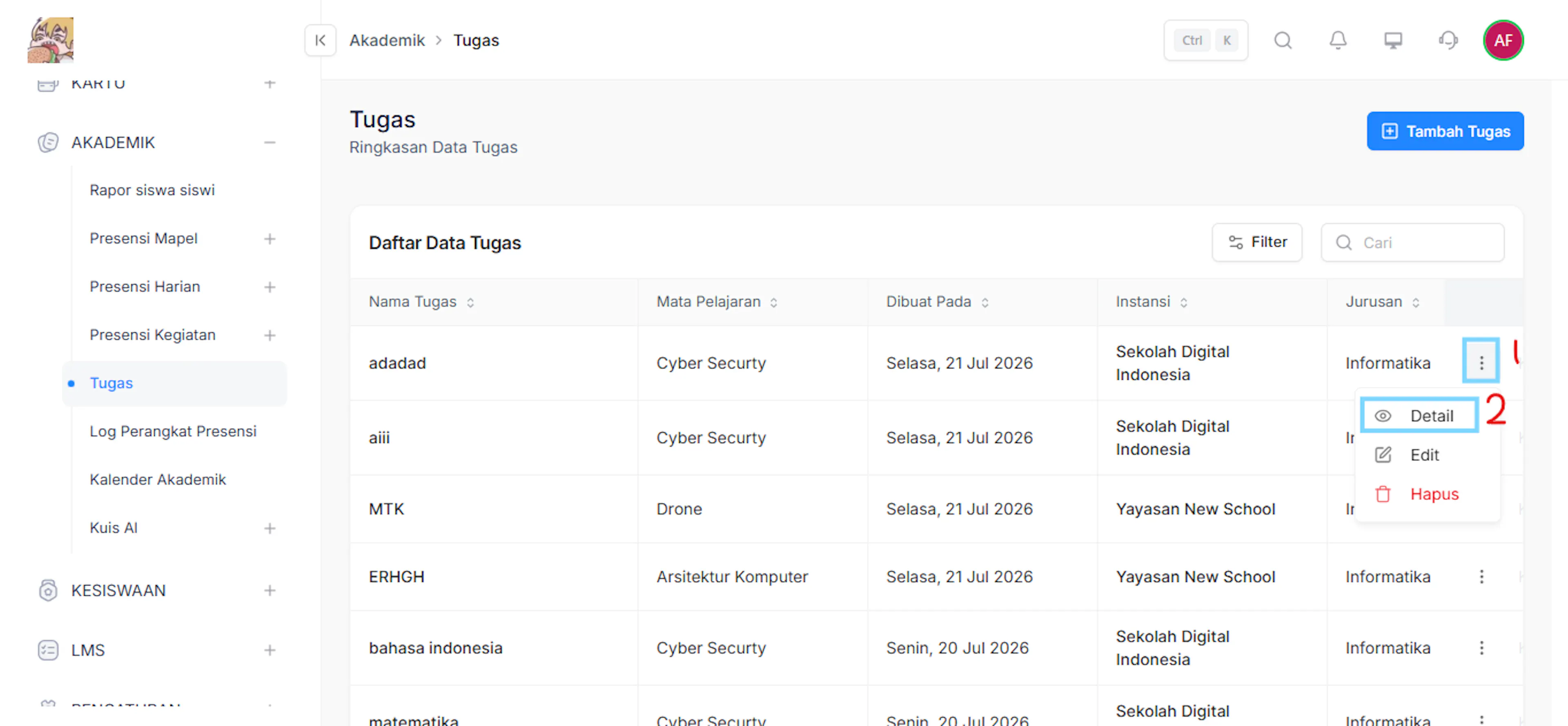Click the MTK task name cell
The height and width of the screenshot is (726, 1568).
tap(386, 509)
